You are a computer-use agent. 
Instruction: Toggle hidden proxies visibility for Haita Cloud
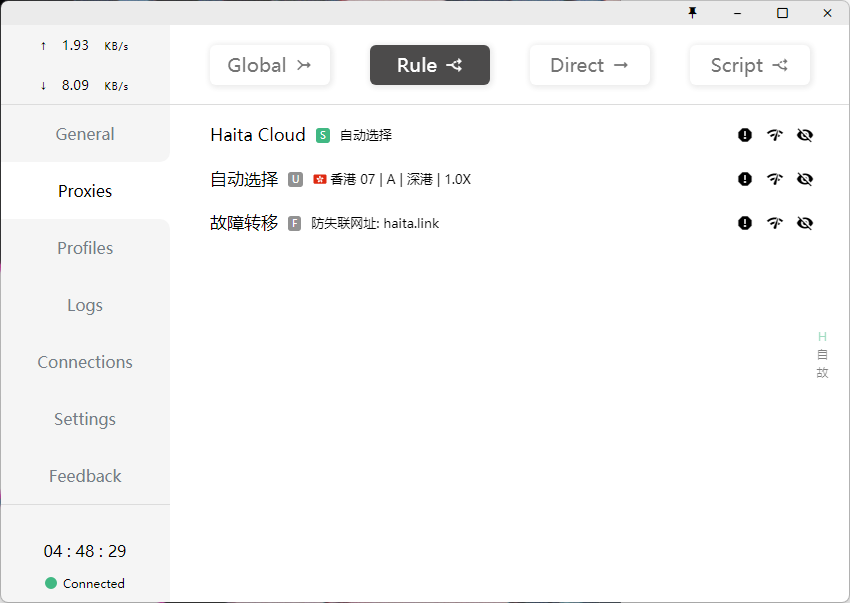(x=805, y=135)
